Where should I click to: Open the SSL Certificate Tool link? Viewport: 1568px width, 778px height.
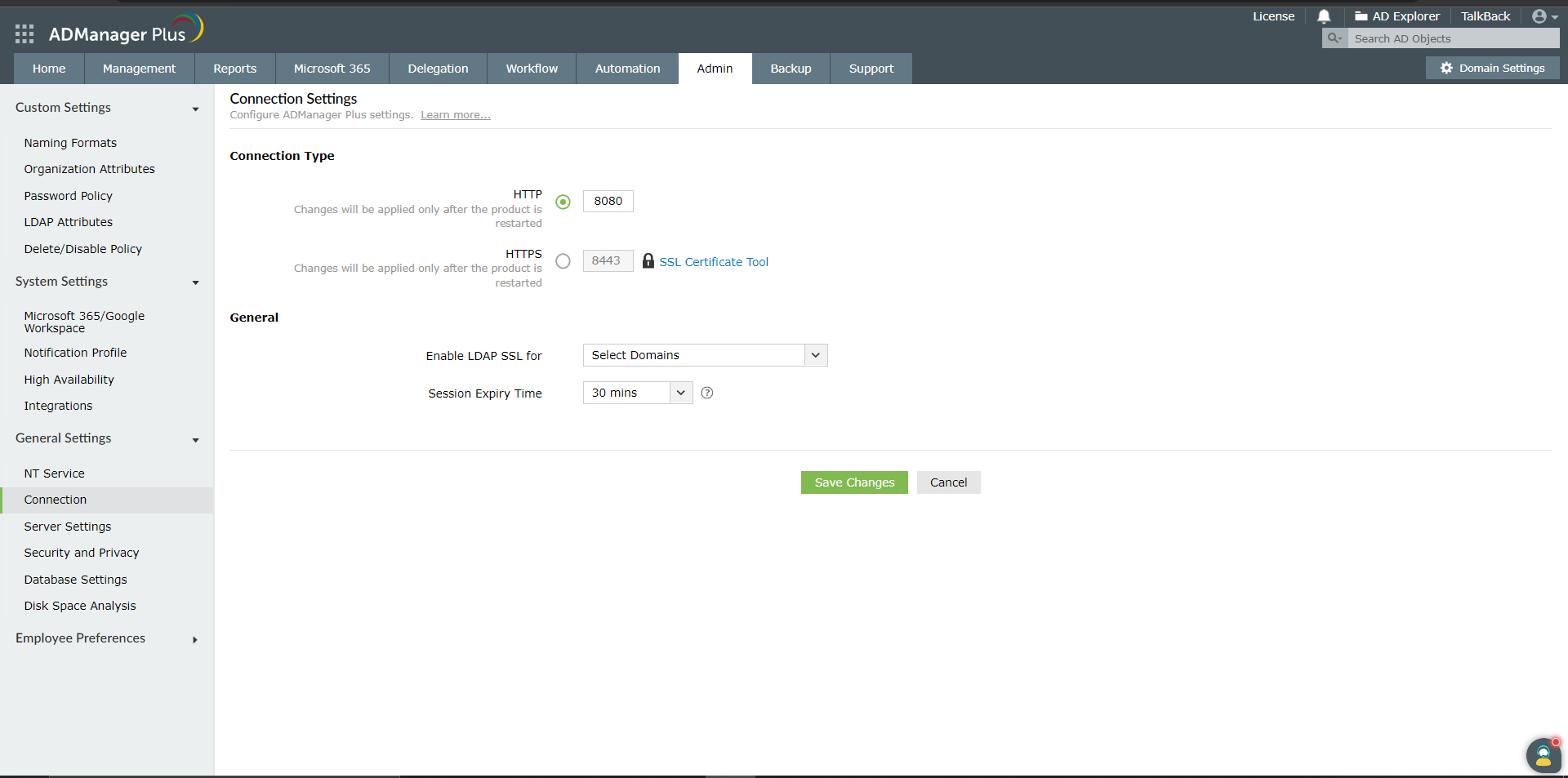point(713,262)
